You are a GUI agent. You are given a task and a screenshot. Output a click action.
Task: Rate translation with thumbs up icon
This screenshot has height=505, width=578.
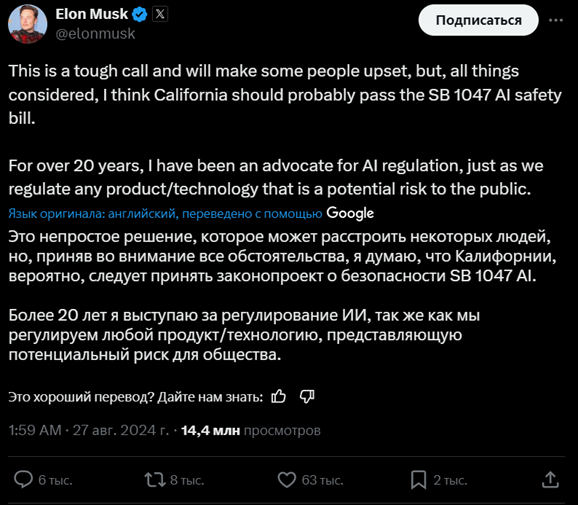(x=278, y=397)
